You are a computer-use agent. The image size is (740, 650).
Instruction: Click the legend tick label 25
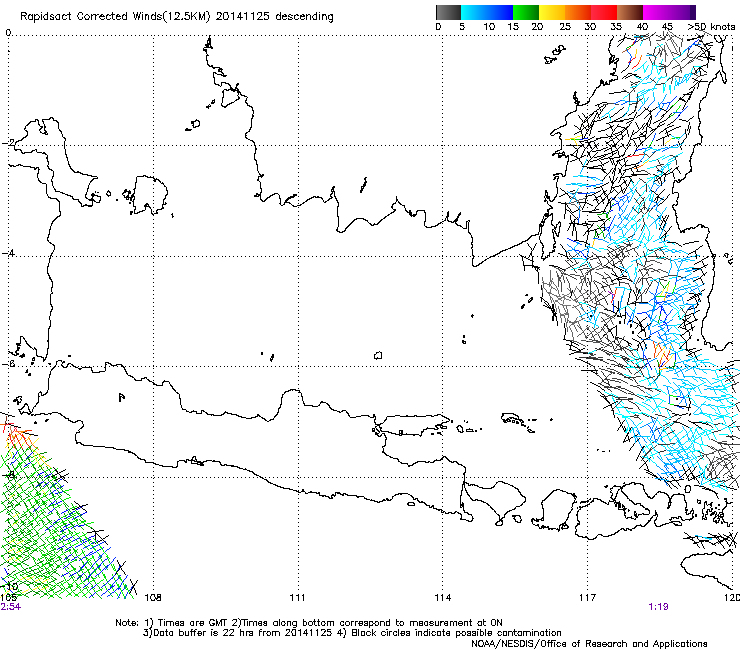coord(565,27)
